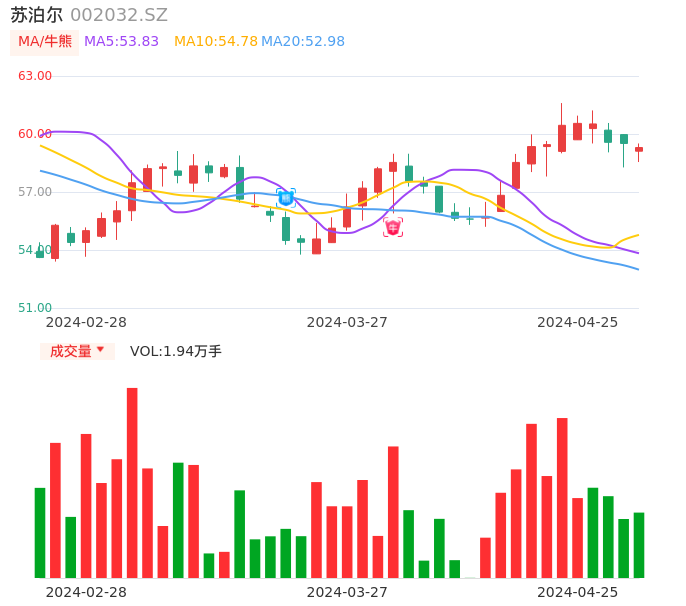Click the tallest red volume bar
The width and height of the screenshot is (686, 606).
132,482
